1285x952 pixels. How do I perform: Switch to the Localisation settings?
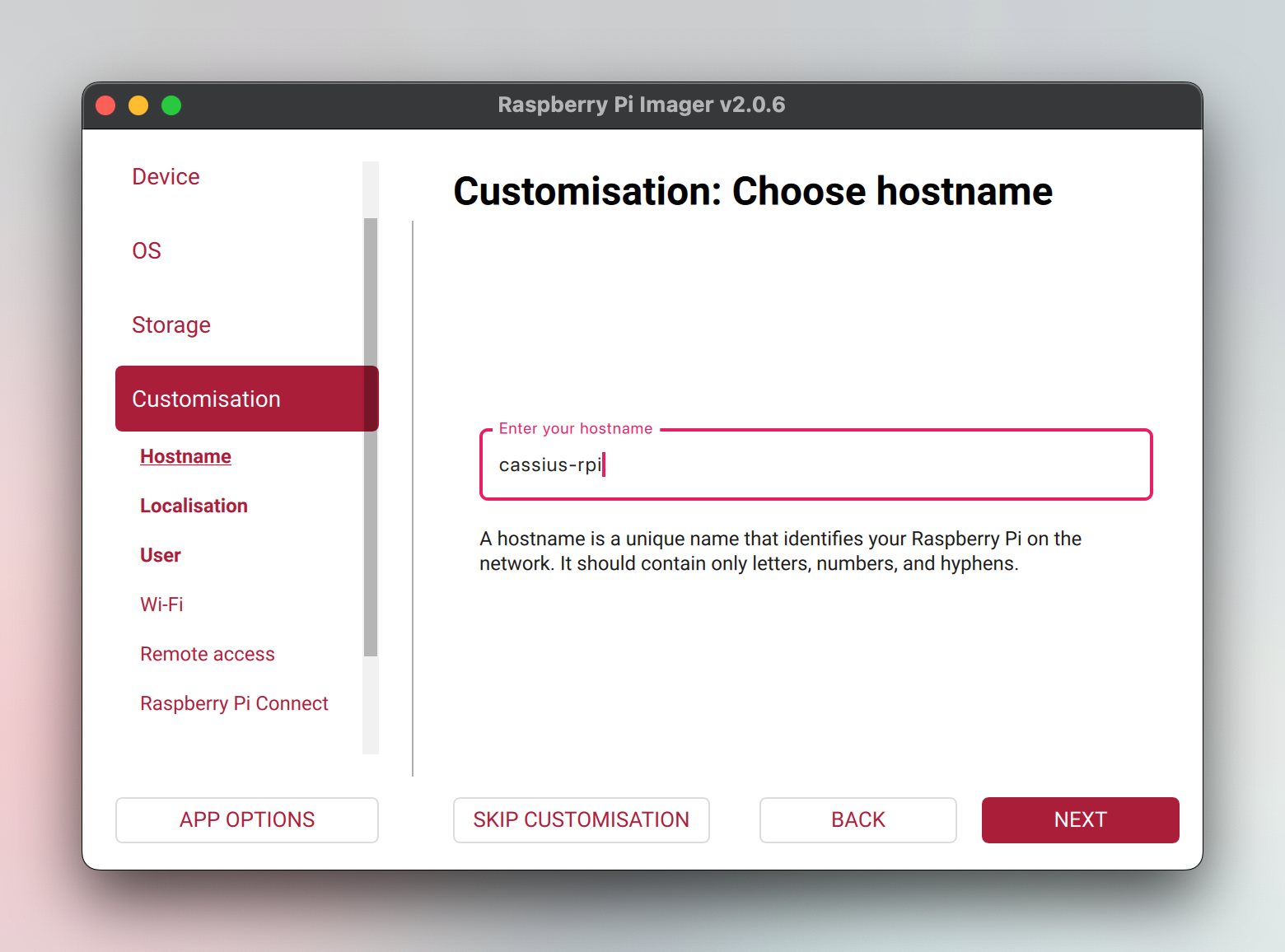194,505
